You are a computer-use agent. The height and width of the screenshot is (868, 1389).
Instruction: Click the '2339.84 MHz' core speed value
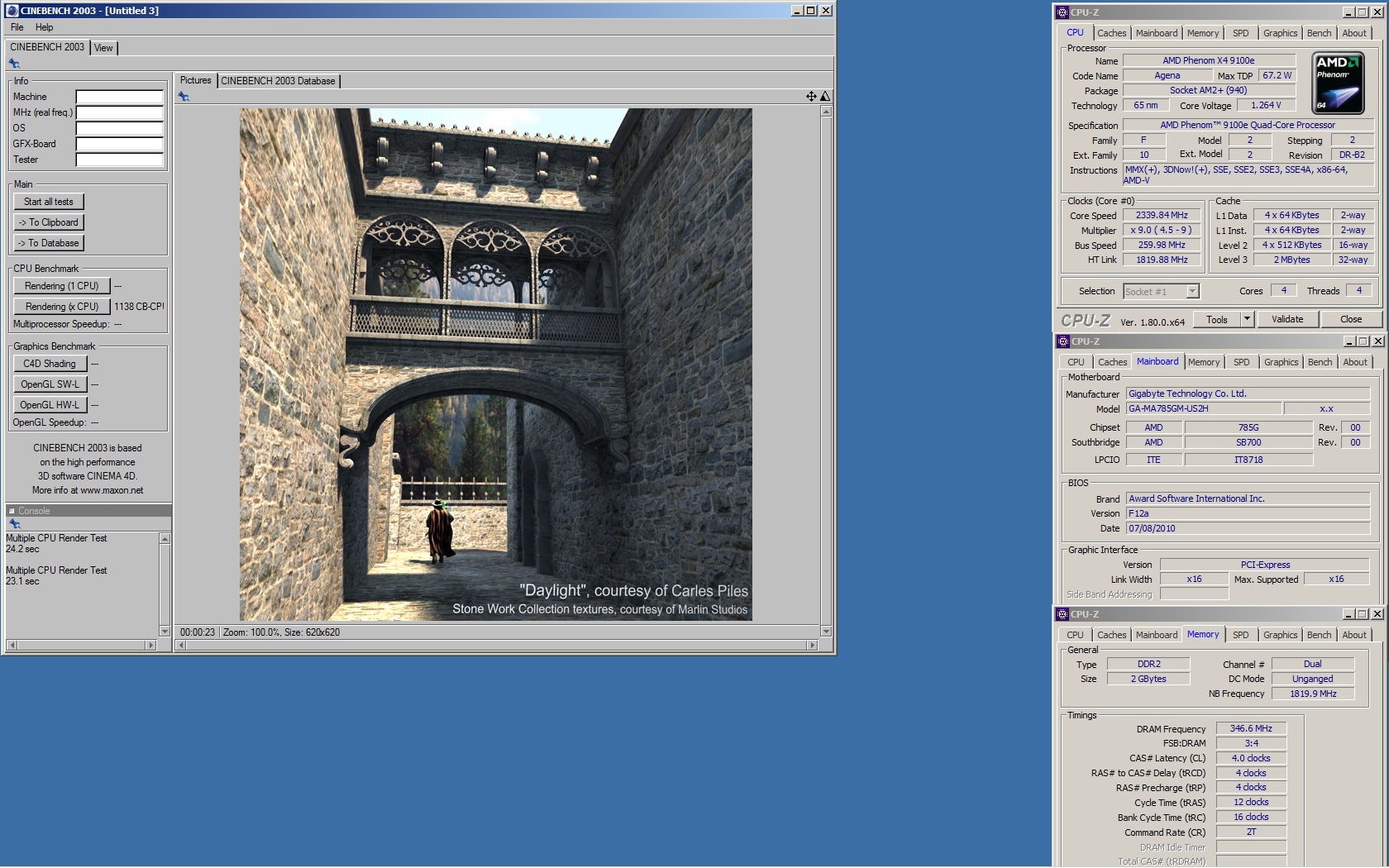1161,215
